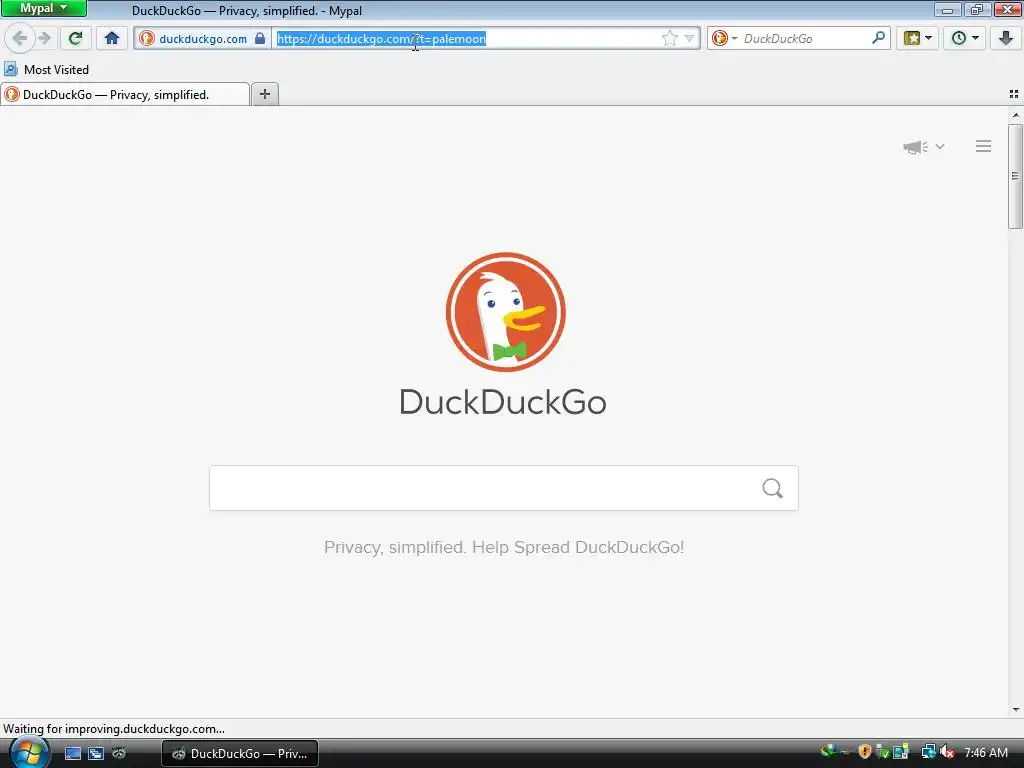Viewport: 1024px width, 768px height.
Task: Click the scrollbar down arrow
Action: [x=1016, y=709]
